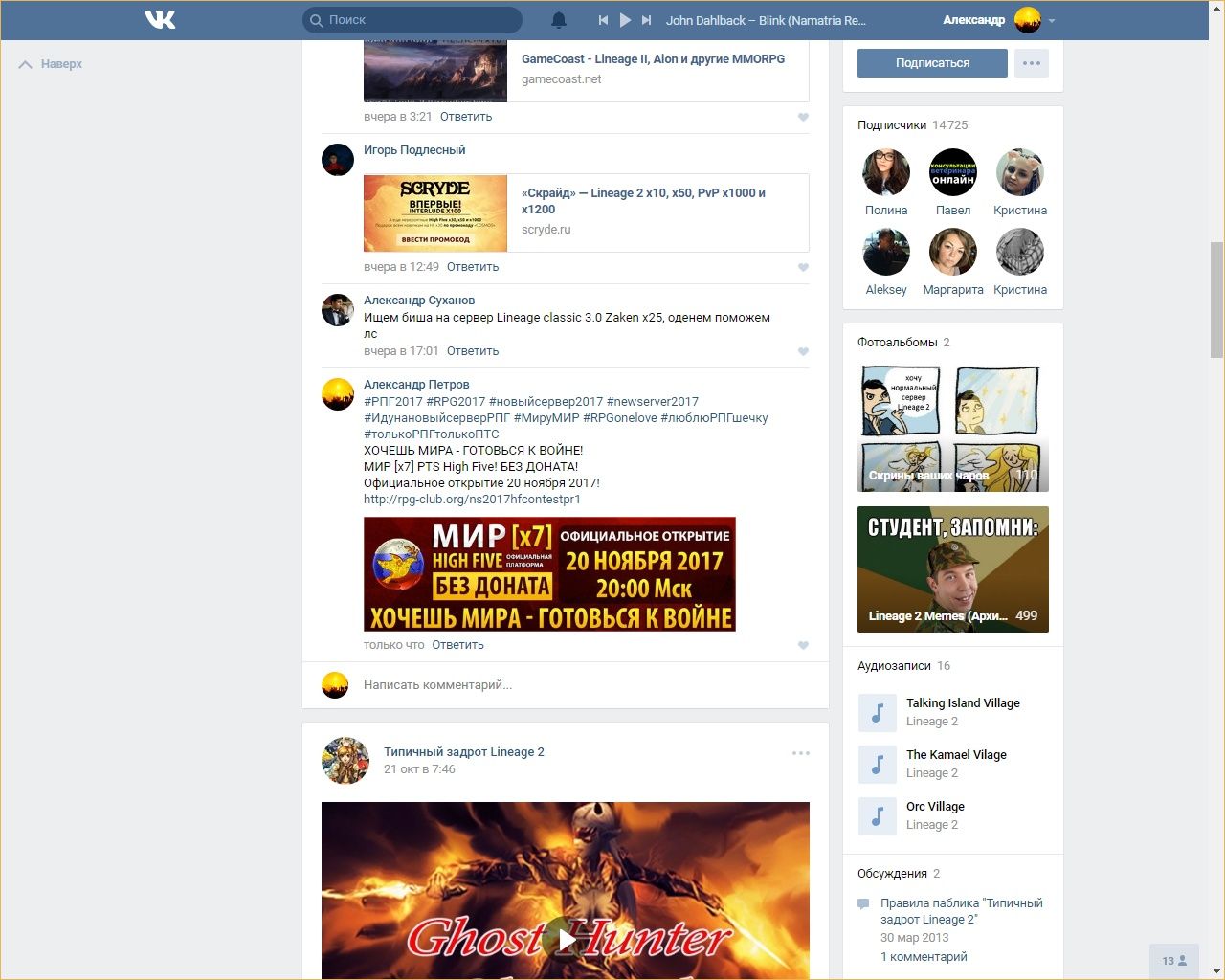Open the Скрины ваших чаров album
The height and width of the screenshot is (980, 1225).
pyautogui.click(x=953, y=429)
